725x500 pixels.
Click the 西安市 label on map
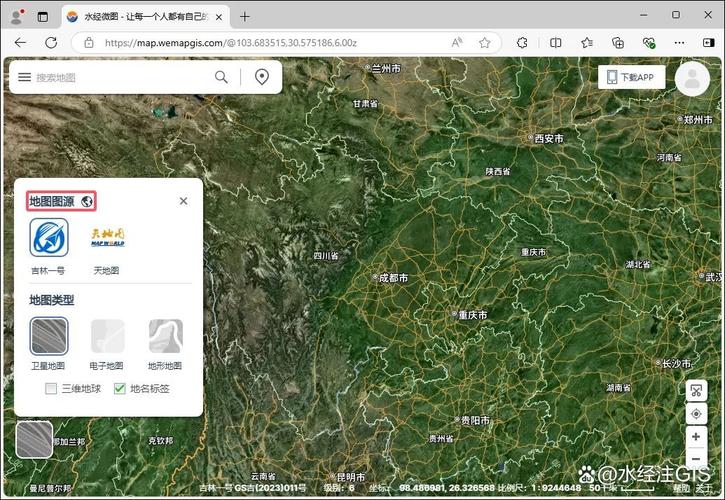(549, 138)
